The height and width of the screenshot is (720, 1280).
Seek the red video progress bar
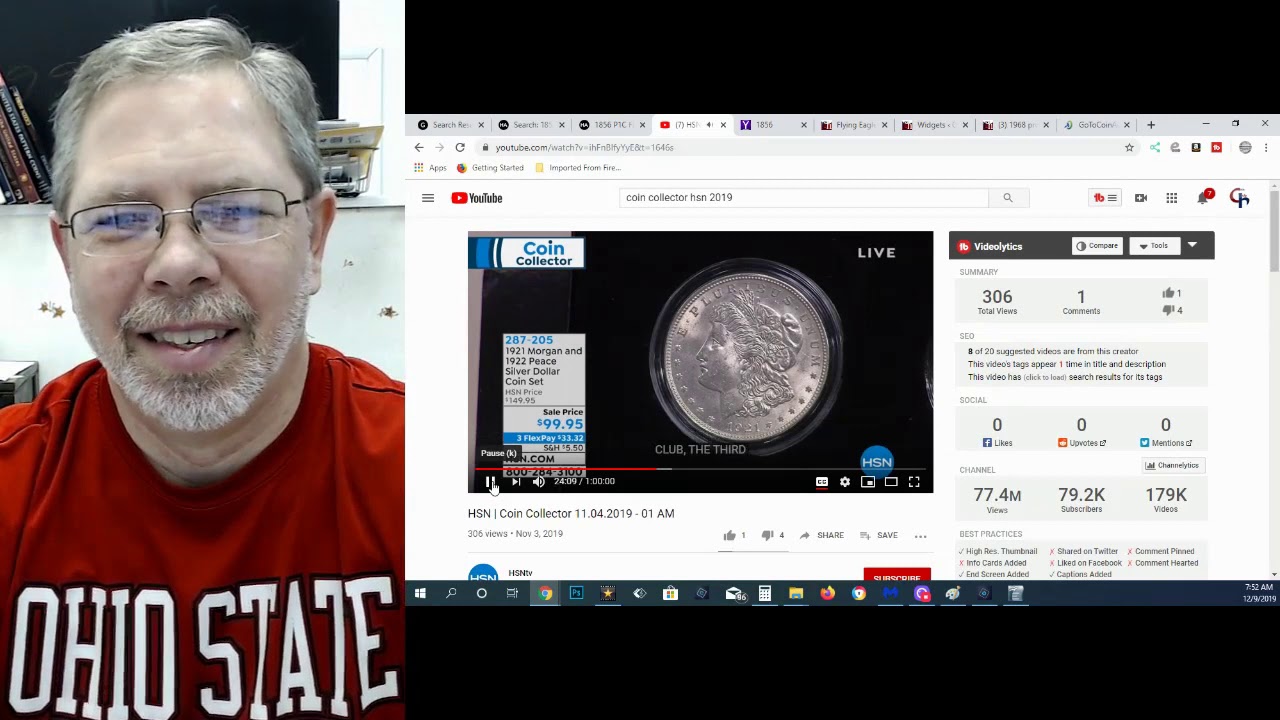[x=700, y=468]
